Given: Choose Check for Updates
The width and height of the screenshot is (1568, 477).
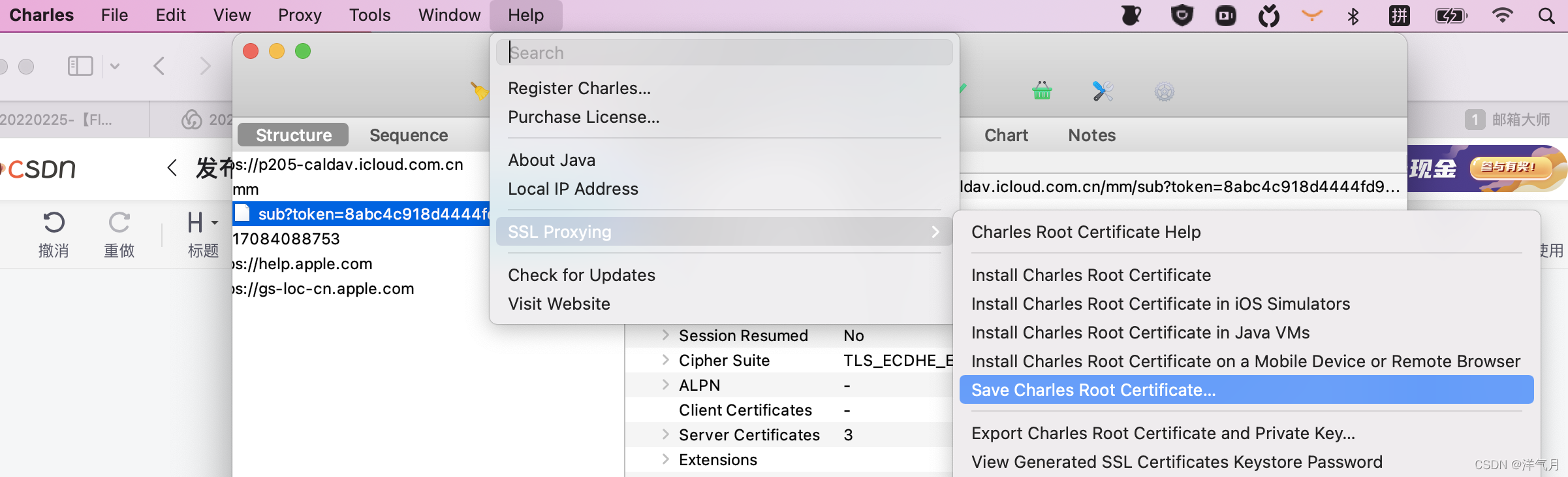Looking at the screenshot, I should (582, 275).
